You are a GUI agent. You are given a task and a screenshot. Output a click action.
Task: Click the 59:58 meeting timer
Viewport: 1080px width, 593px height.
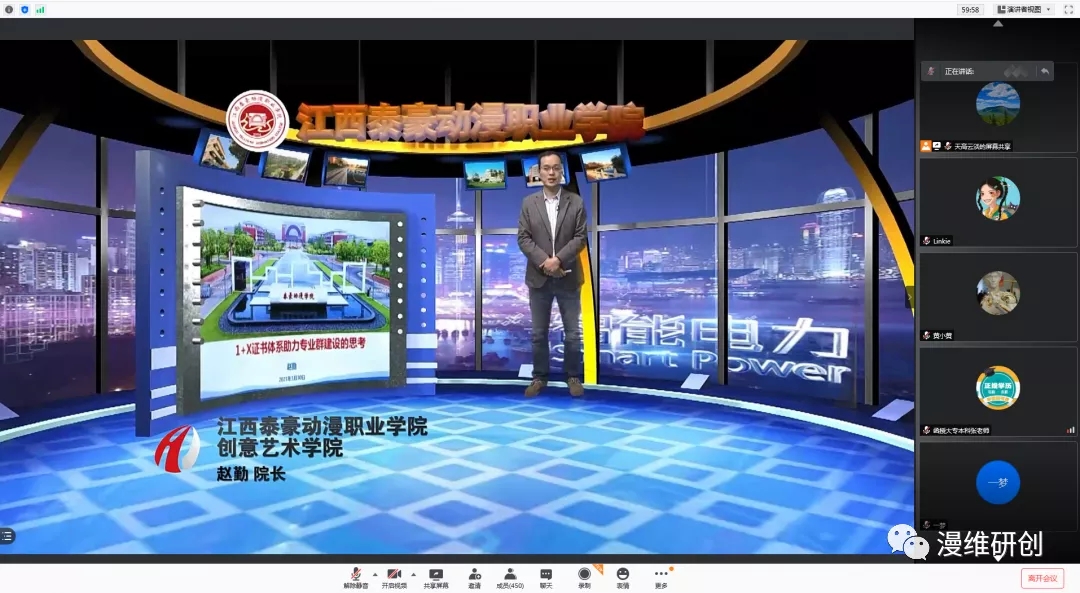[970, 10]
